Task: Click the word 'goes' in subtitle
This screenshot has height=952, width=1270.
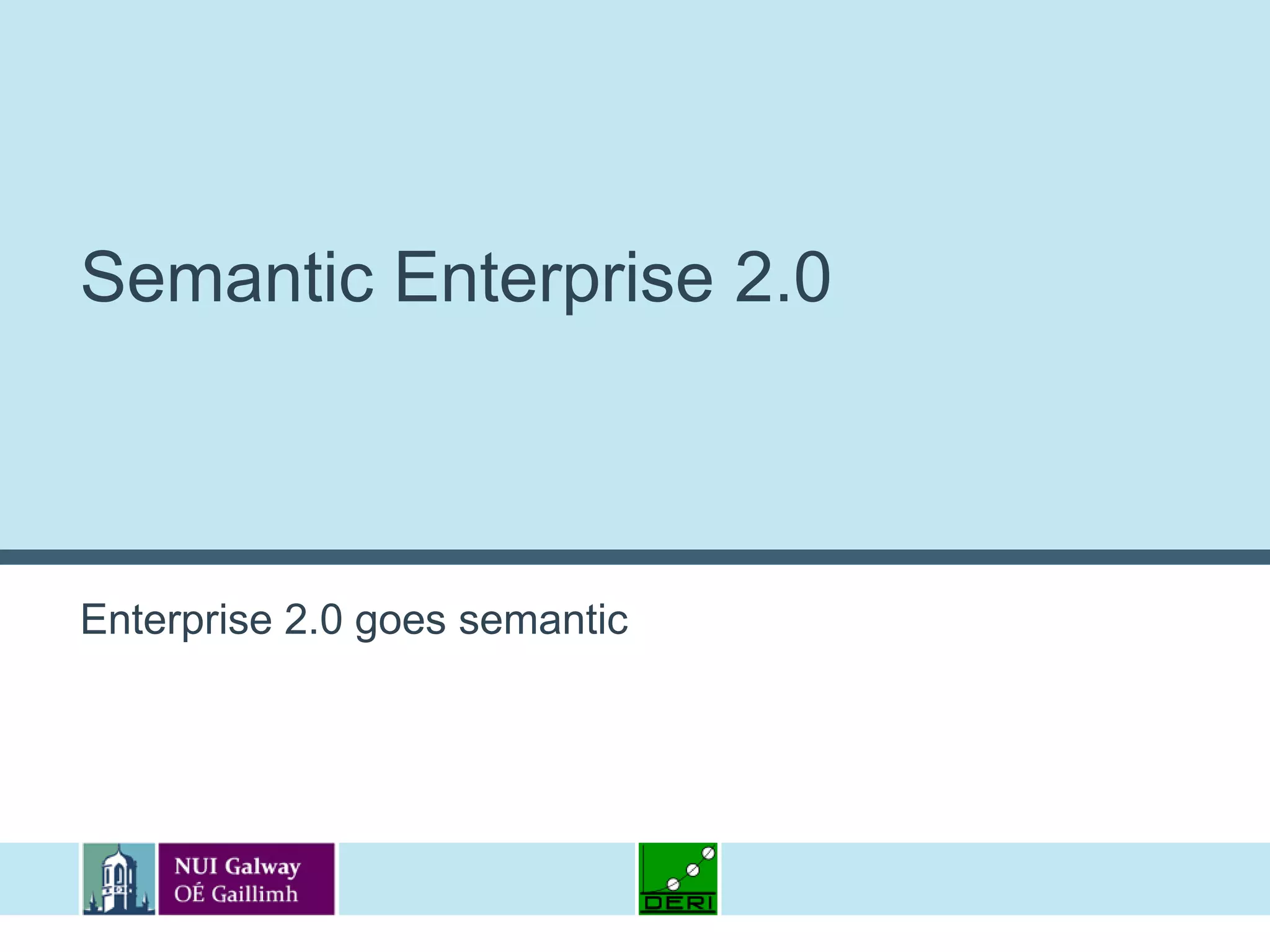Action: (x=400, y=619)
